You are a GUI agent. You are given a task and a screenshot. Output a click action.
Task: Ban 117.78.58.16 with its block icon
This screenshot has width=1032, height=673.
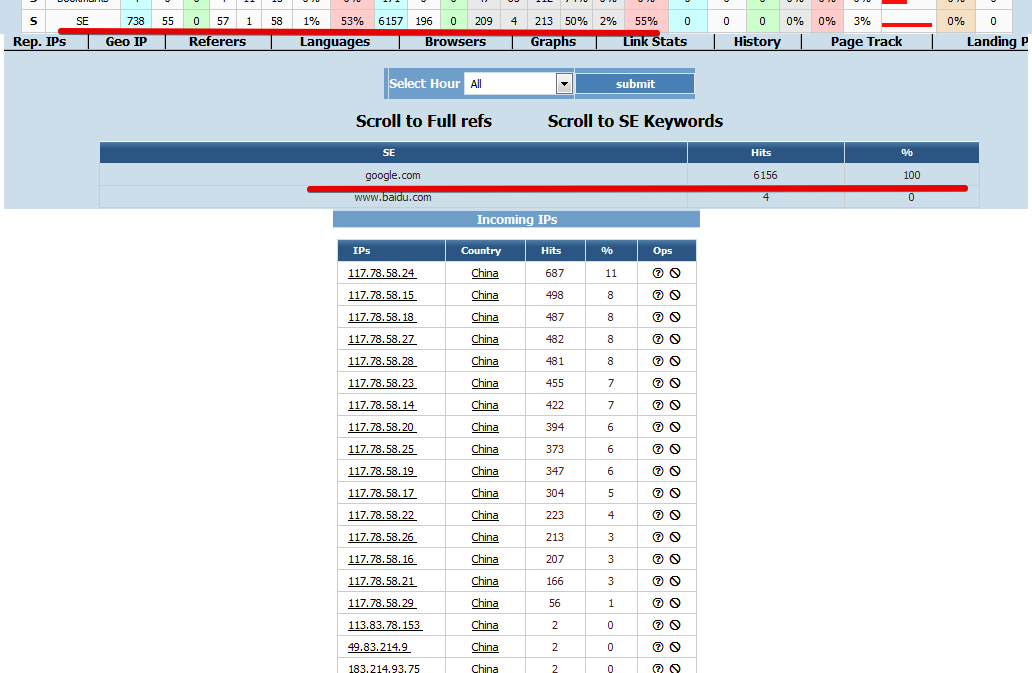675,559
